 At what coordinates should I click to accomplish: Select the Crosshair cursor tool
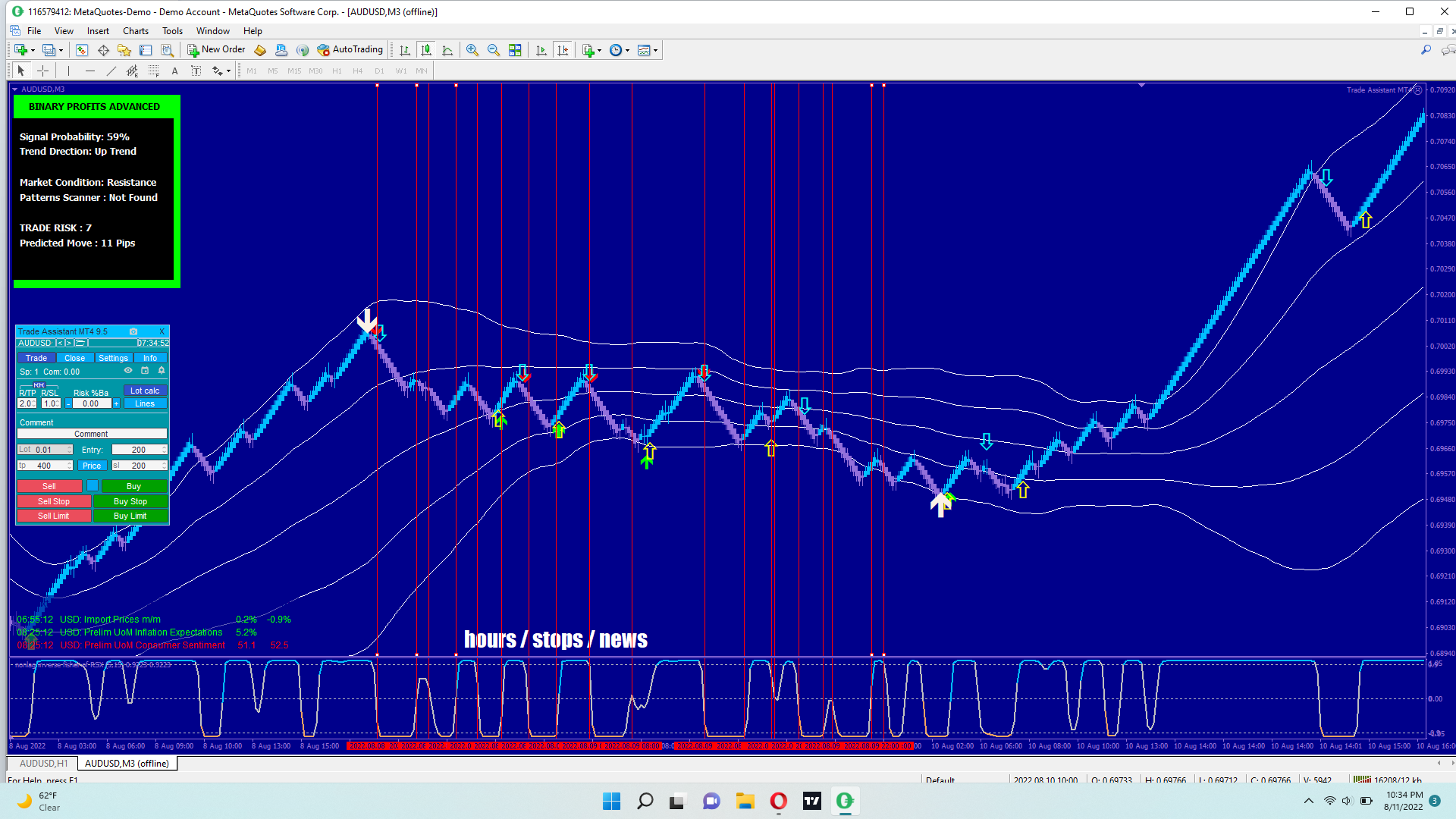click(x=43, y=71)
